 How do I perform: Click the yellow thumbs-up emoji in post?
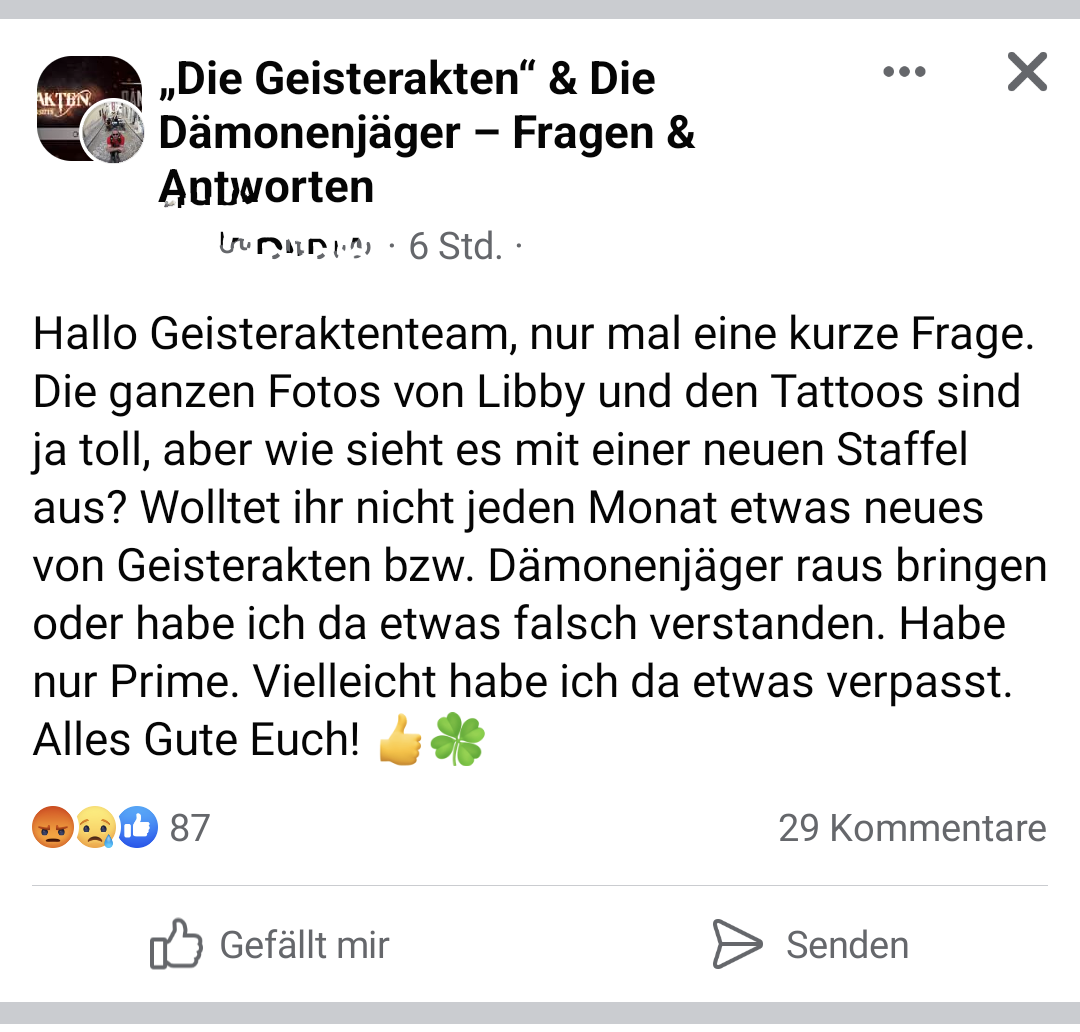pyautogui.click(x=401, y=742)
